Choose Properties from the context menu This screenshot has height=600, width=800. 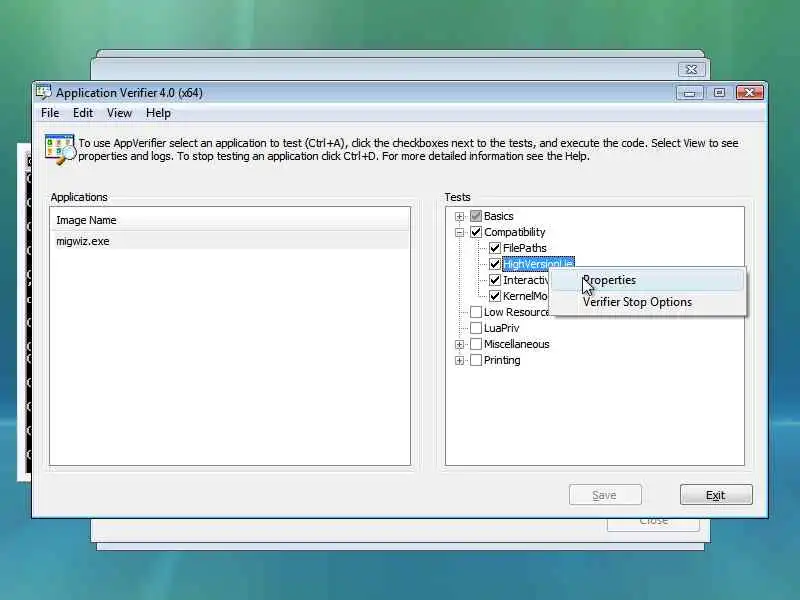tap(647, 280)
